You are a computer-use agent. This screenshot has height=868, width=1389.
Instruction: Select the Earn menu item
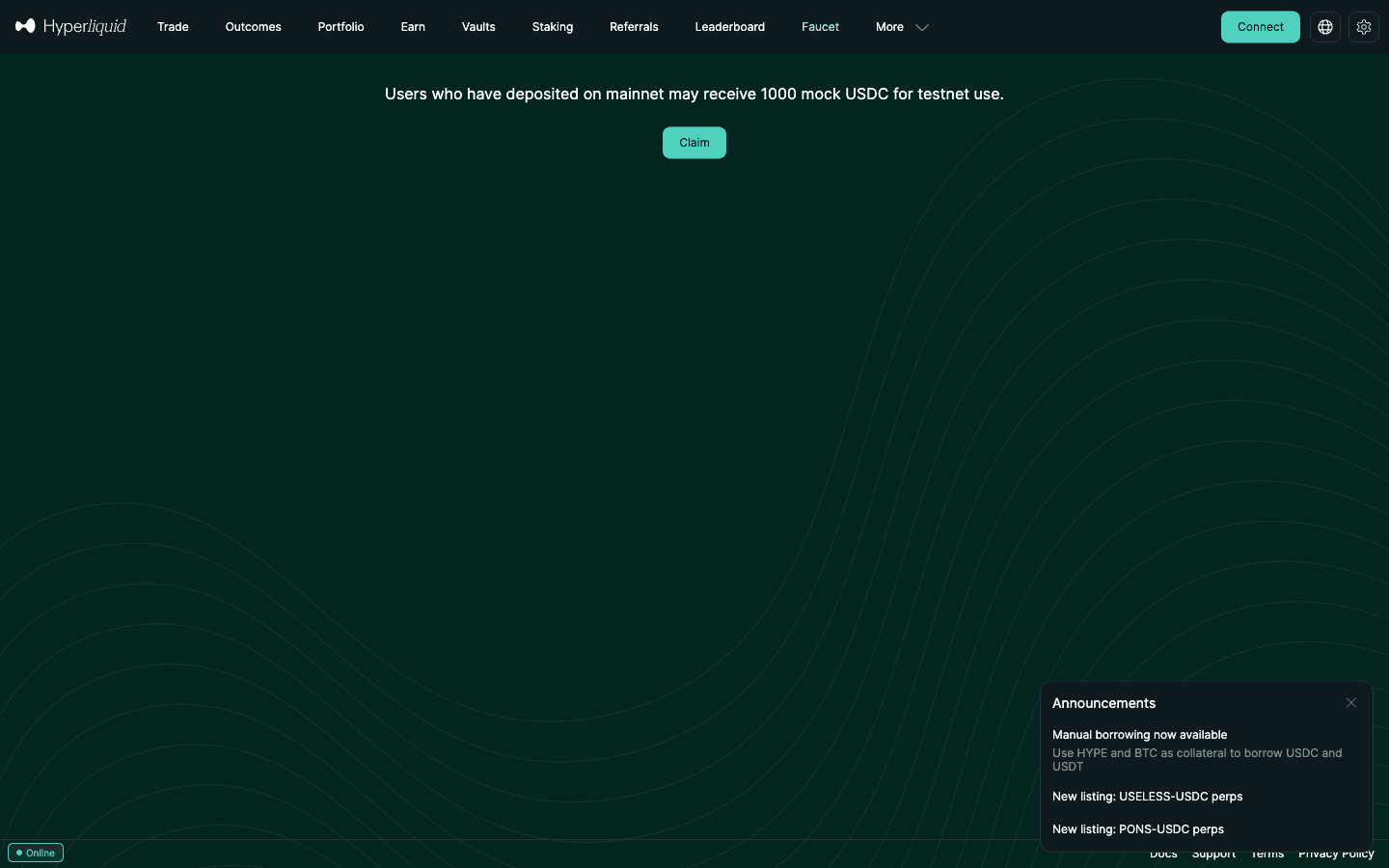[x=413, y=27]
